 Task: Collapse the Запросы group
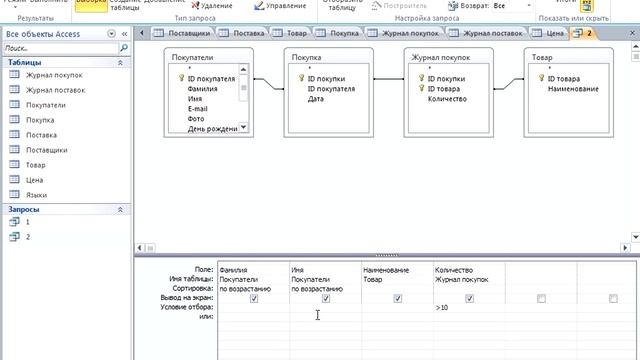(120, 209)
